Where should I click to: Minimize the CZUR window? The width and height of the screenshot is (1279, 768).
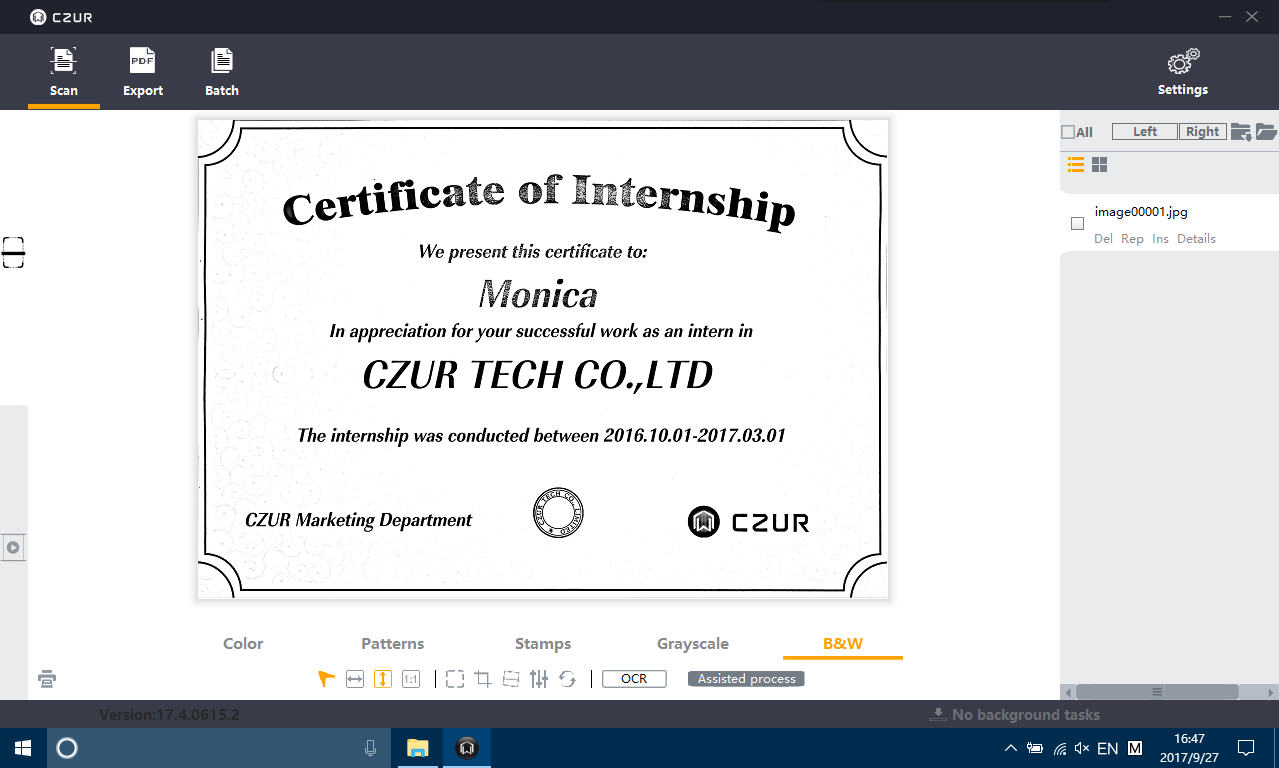point(1227,17)
